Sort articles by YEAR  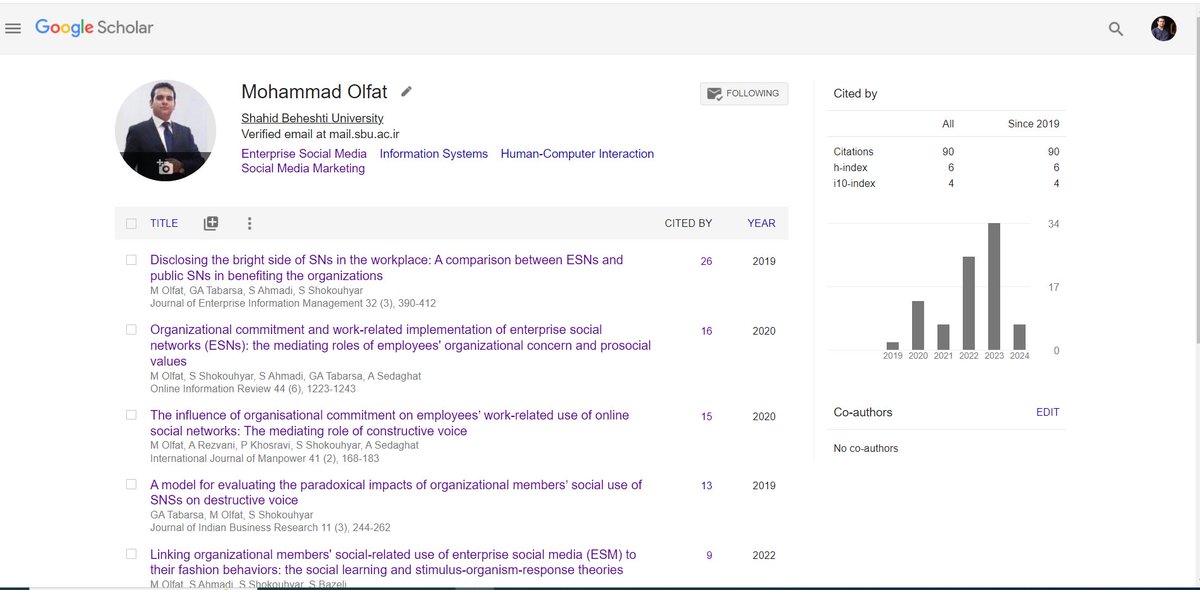pyautogui.click(x=761, y=223)
